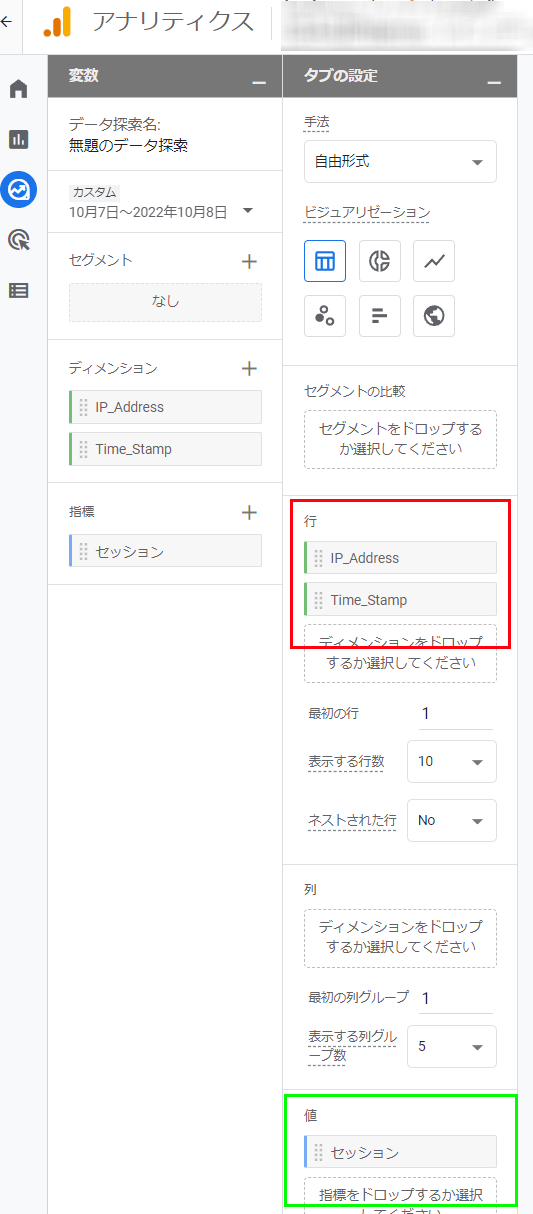Open the Advertising icon in sidebar
The height and width of the screenshot is (1214, 533).
click(x=18, y=240)
